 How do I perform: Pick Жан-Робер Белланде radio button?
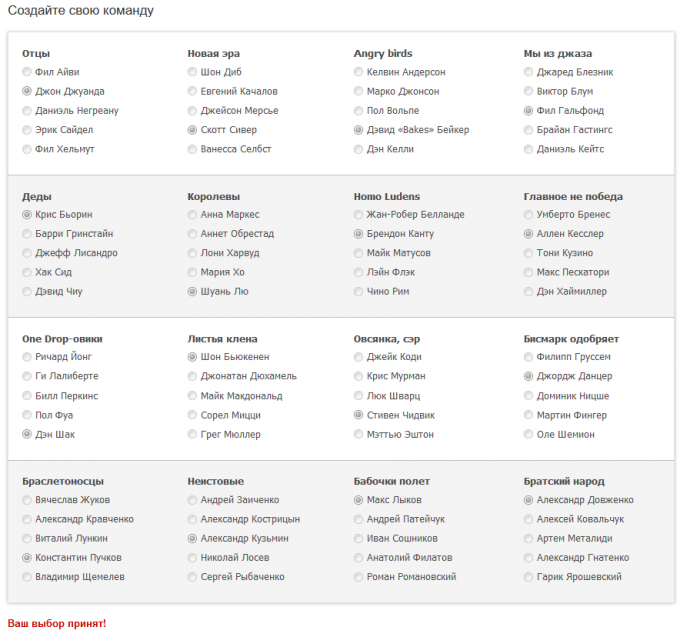pos(359,214)
